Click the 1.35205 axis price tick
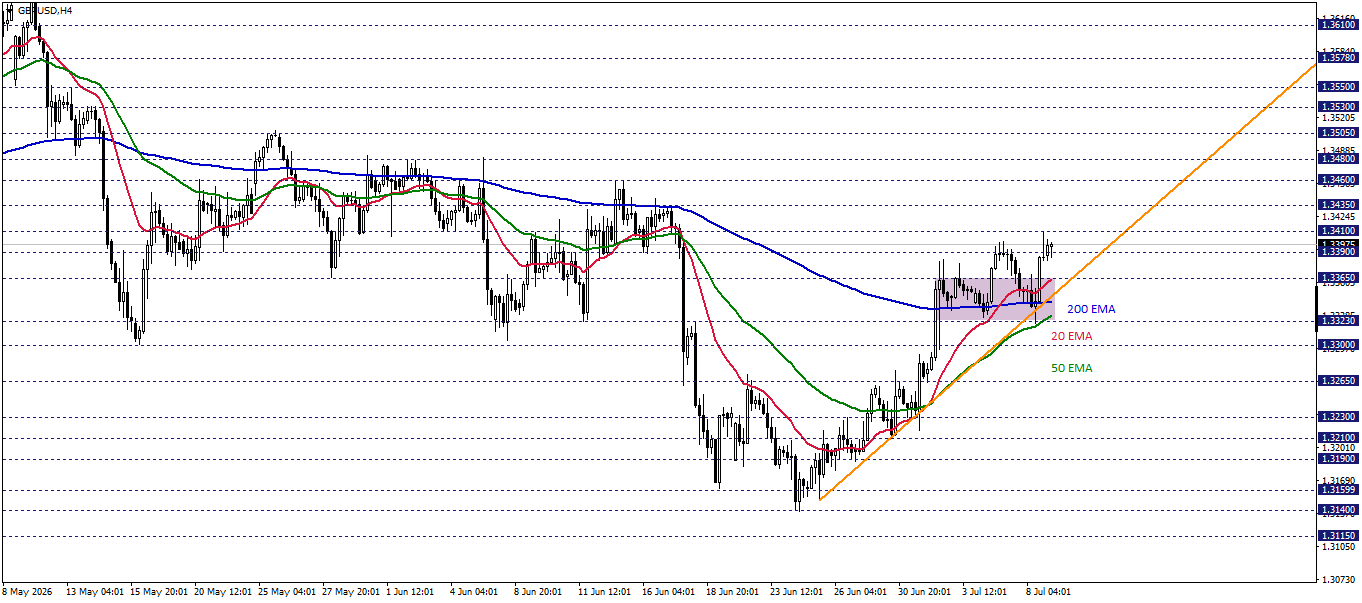This screenshot has width=1362, height=603. 1338,116
